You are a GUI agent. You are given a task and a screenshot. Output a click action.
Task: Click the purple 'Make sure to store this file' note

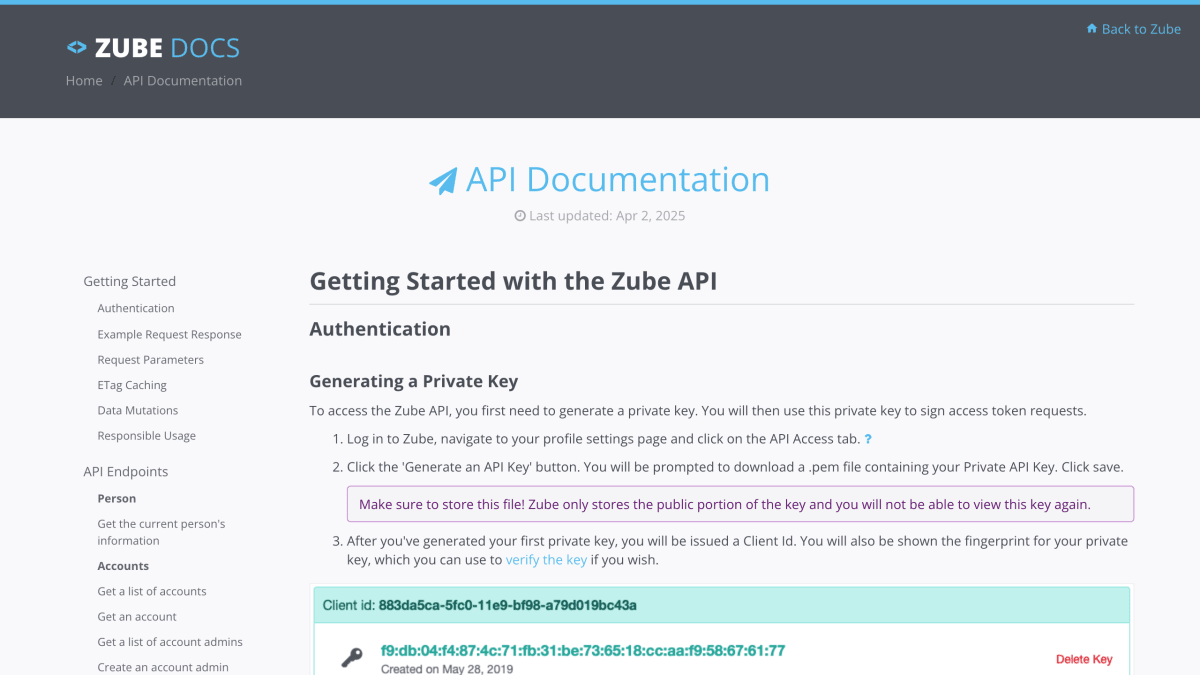click(740, 504)
